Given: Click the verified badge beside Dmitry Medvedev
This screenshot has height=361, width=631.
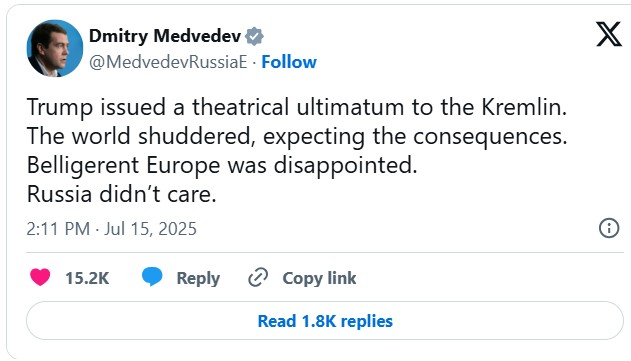Looking at the screenshot, I should coord(254,37).
